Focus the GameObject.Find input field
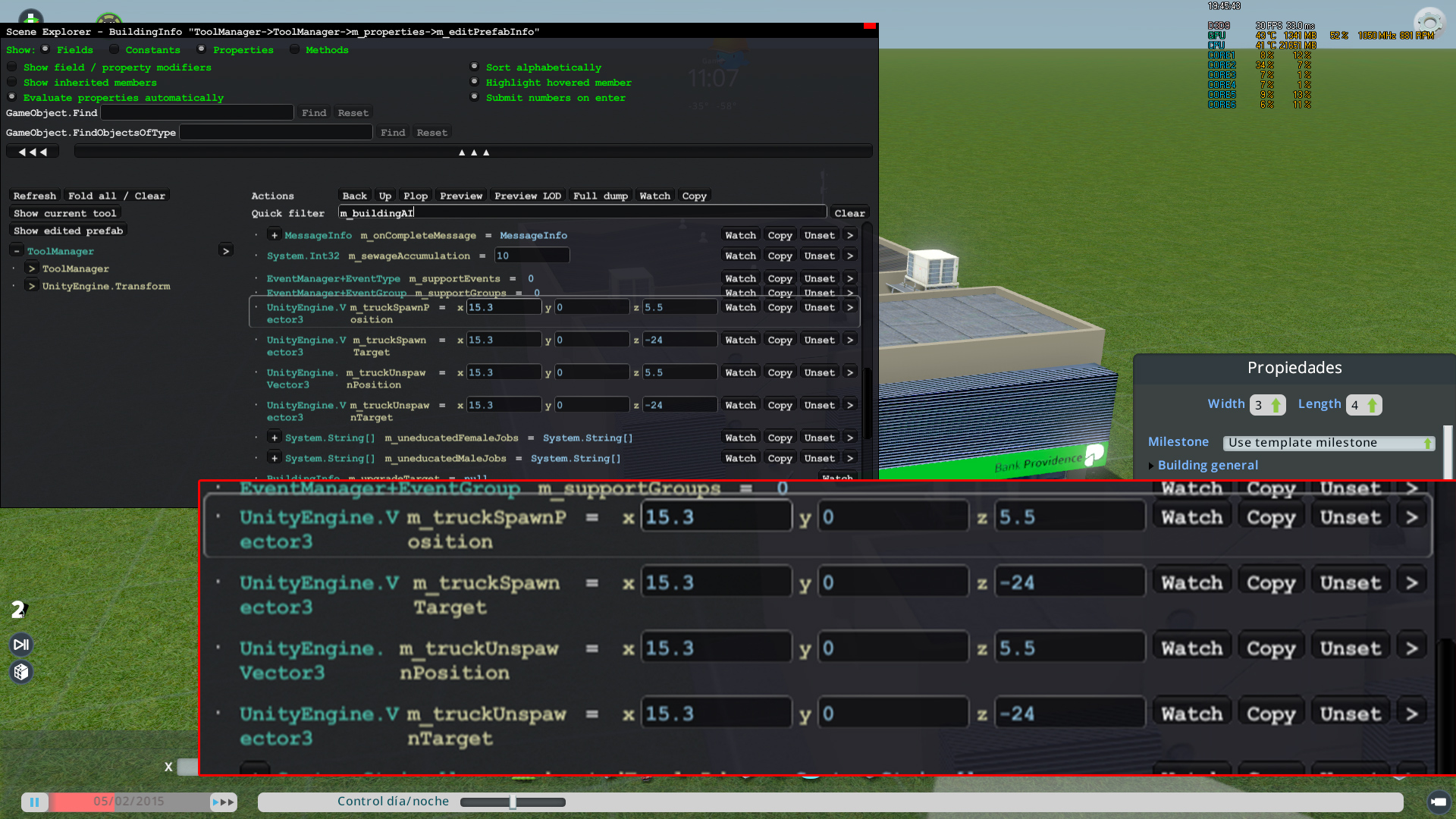1456x819 pixels. [197, 113]
